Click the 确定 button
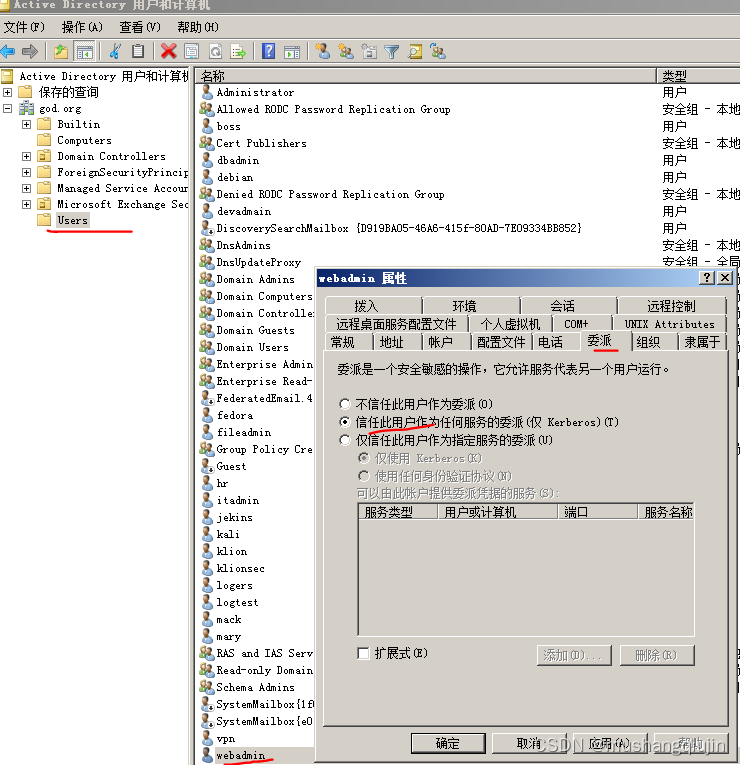The width and height of the screenshot is (740, 765). 448,743
